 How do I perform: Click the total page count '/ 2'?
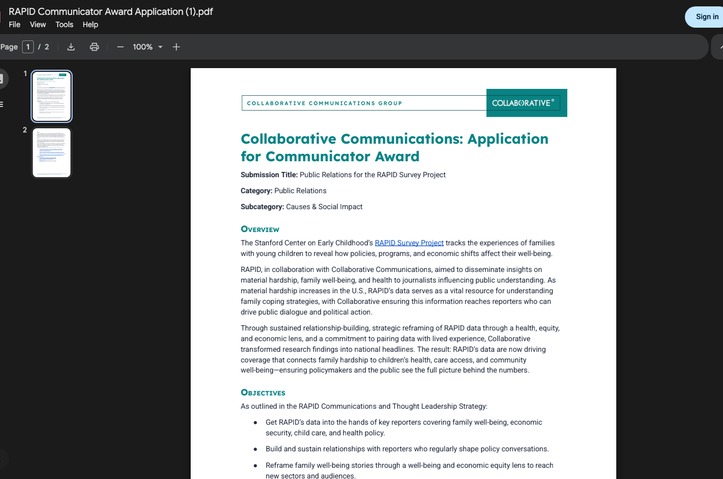click(43, 47)
